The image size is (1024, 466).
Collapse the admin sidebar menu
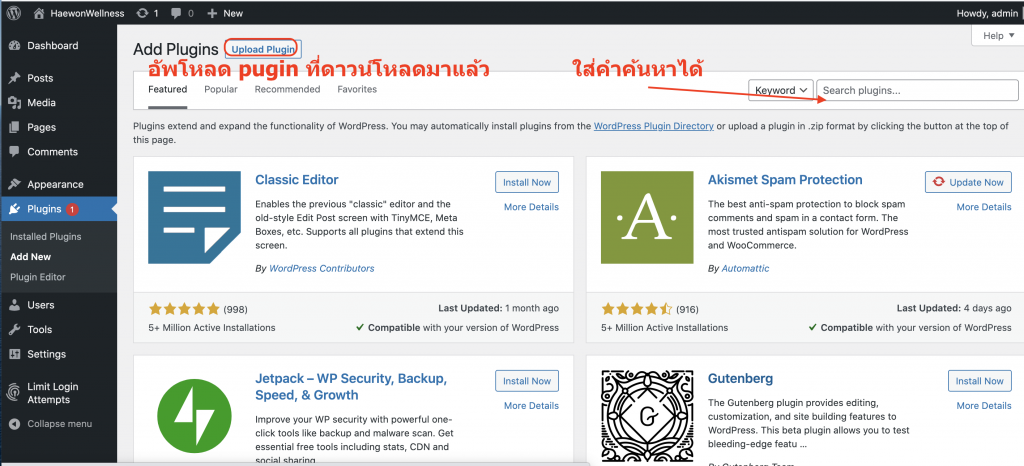[59, 424]
